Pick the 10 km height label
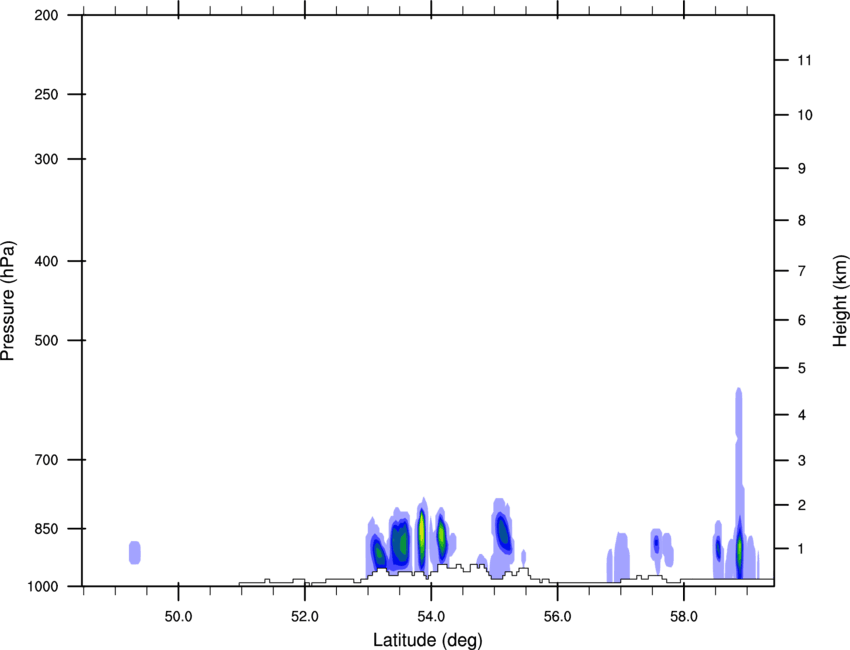Screen dimensions: 850x650 pos(805,115)
